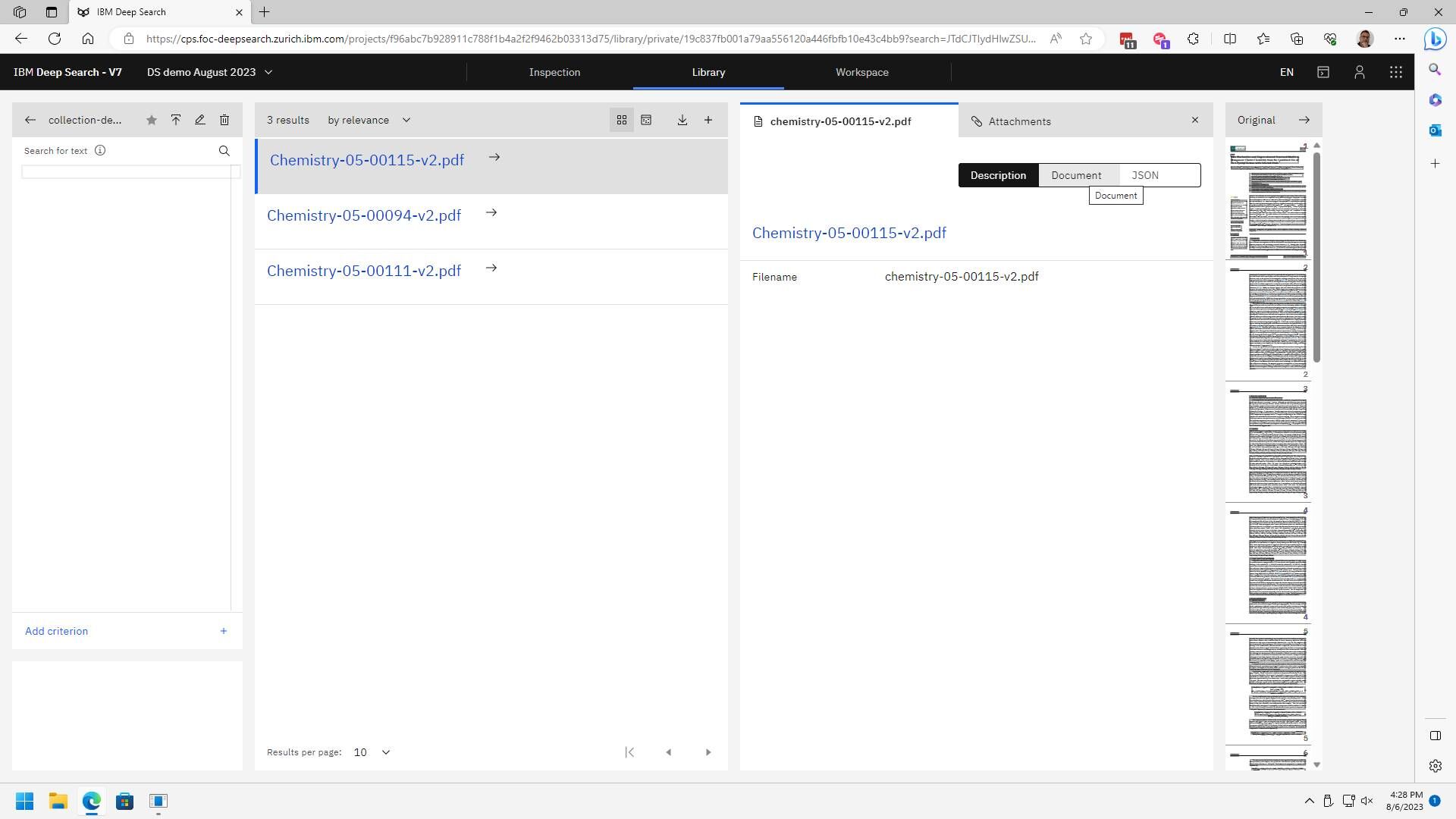Open File Explorer from taskbar

coord(58,801)
